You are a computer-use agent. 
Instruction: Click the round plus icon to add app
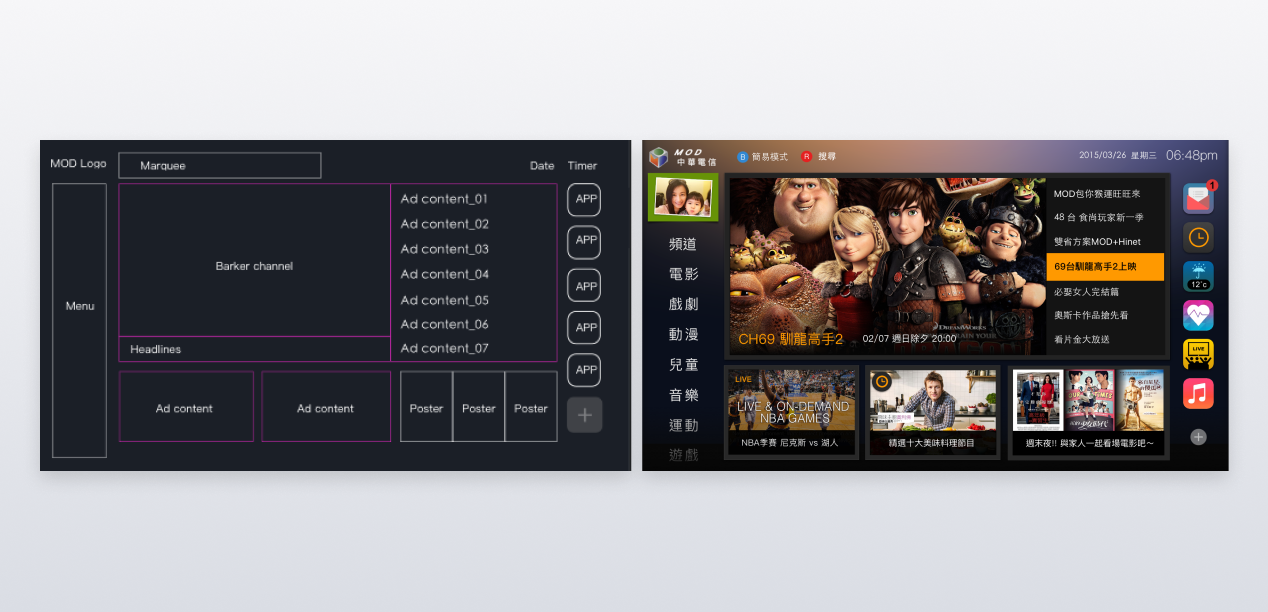(1198, 437)
